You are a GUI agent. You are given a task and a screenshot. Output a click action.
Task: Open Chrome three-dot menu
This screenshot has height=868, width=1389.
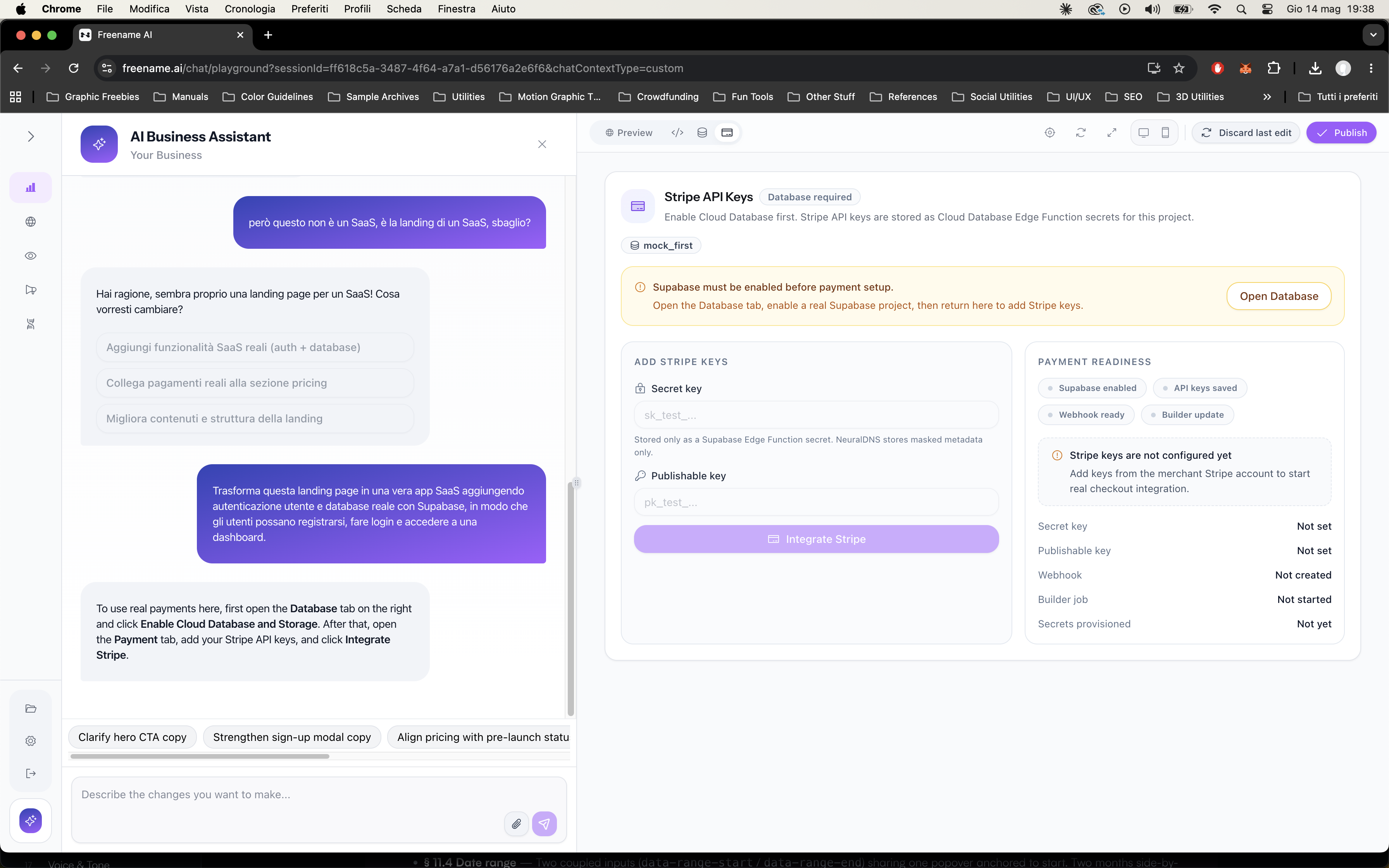click(1371, 68)
